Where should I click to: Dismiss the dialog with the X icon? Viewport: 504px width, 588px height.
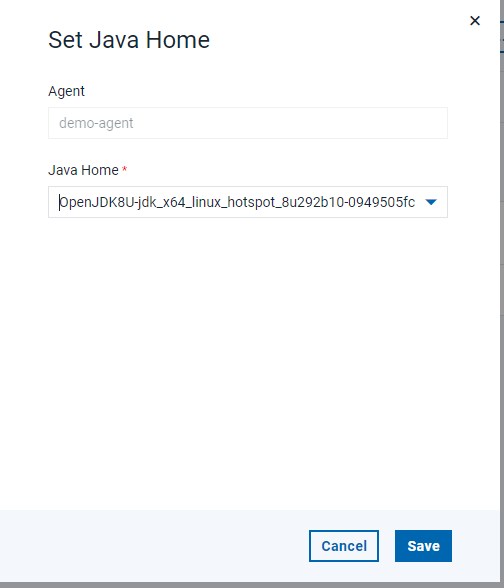point(475,21)
